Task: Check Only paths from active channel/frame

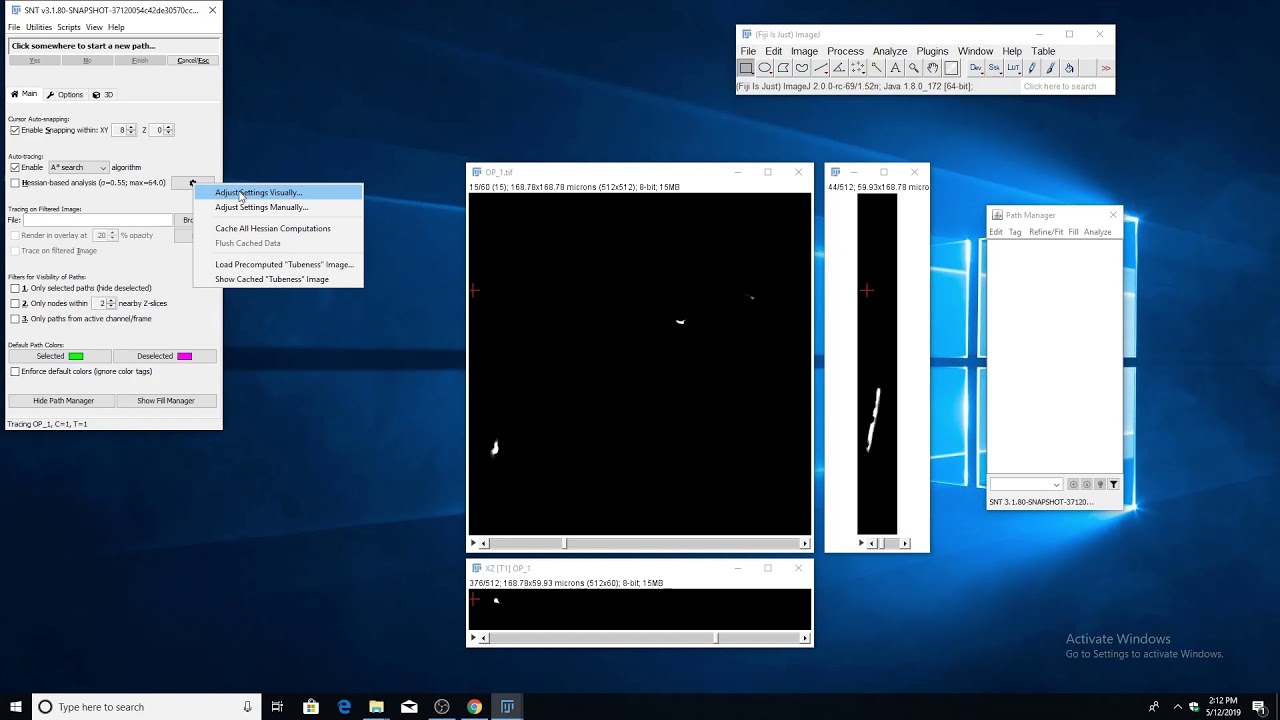Action: pos(14,319)
